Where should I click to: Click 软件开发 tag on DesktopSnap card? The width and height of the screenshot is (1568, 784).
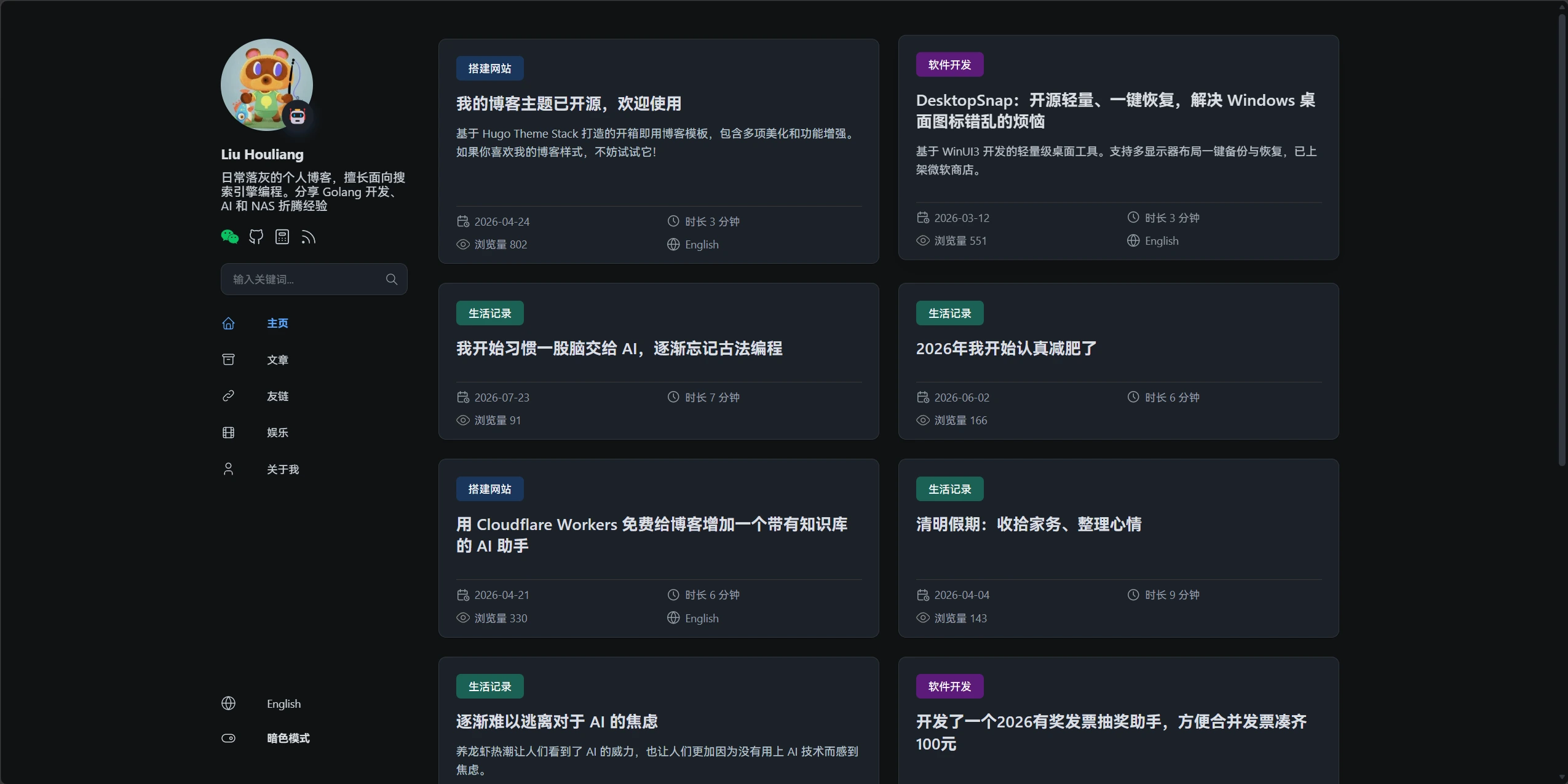[x=950, y=65]
